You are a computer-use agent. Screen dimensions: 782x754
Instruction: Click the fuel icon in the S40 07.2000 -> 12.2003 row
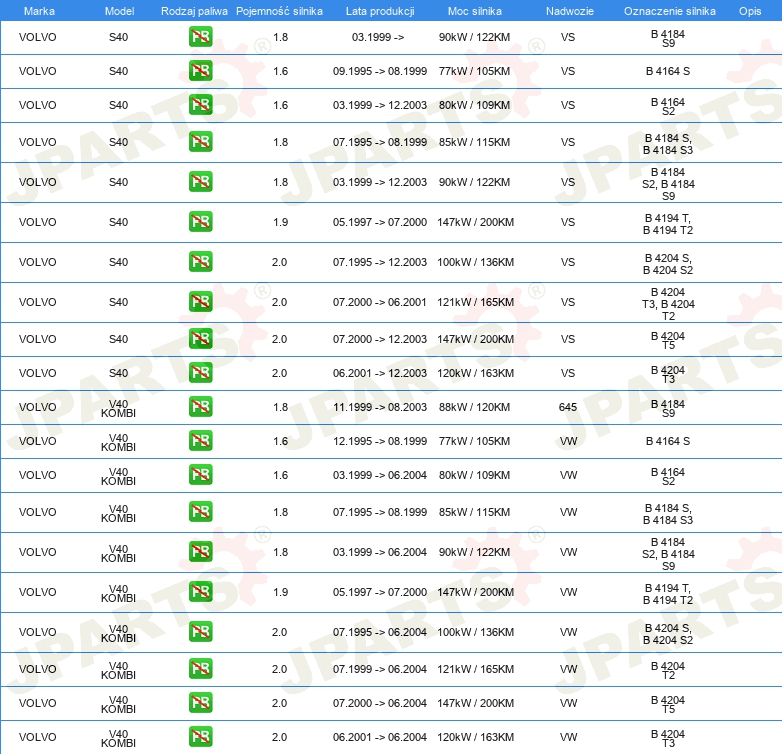tap(200, 338)
